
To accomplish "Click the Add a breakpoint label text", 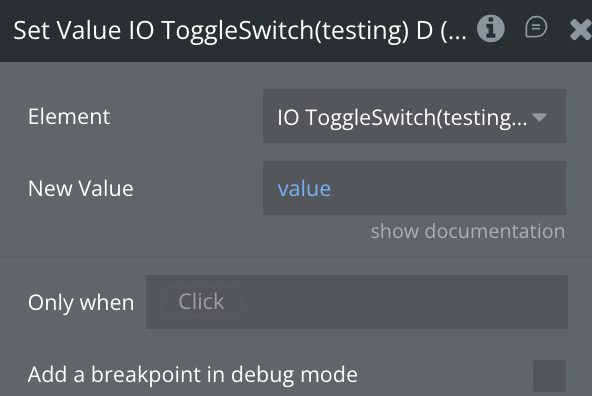I will click(x=193, y=375).
